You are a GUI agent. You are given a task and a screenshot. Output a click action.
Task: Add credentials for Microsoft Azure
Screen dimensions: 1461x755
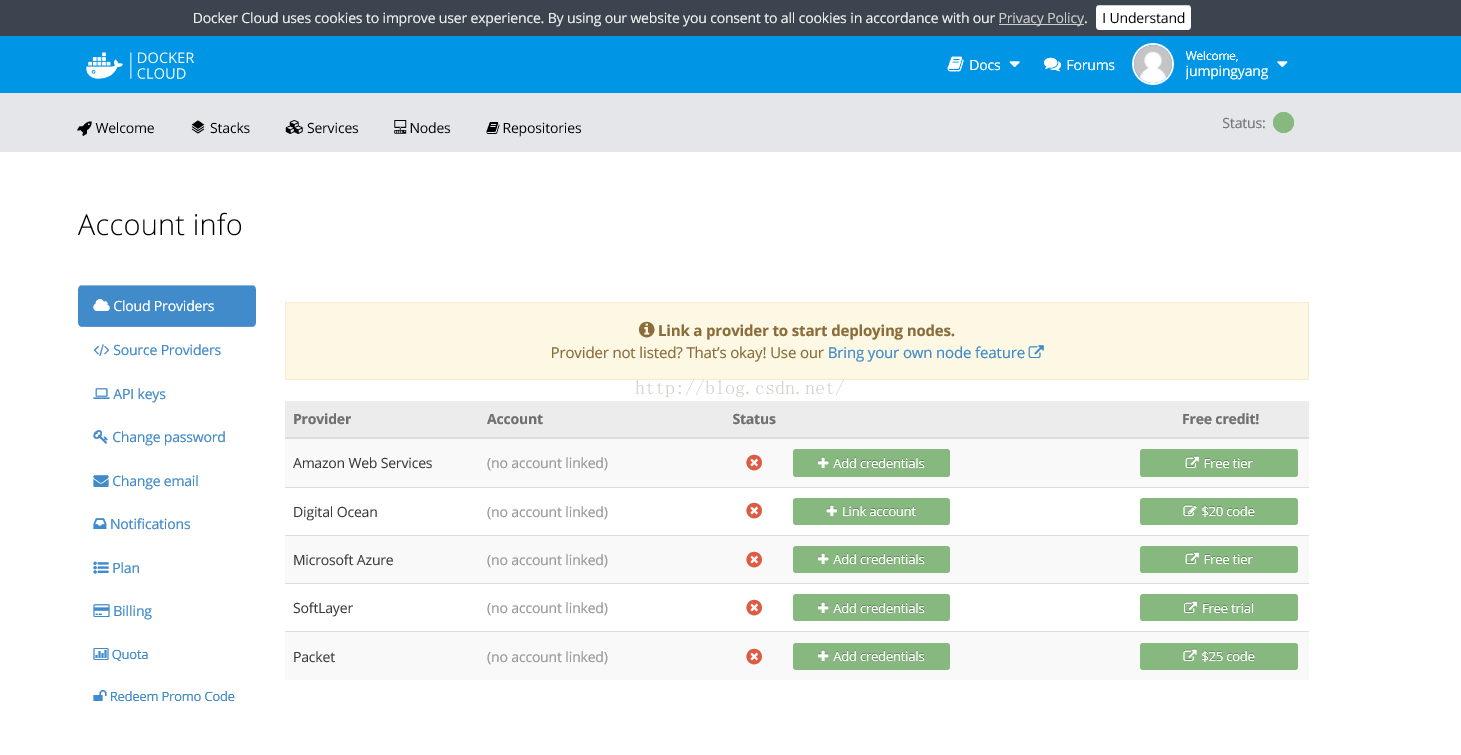tap(871, 559)
